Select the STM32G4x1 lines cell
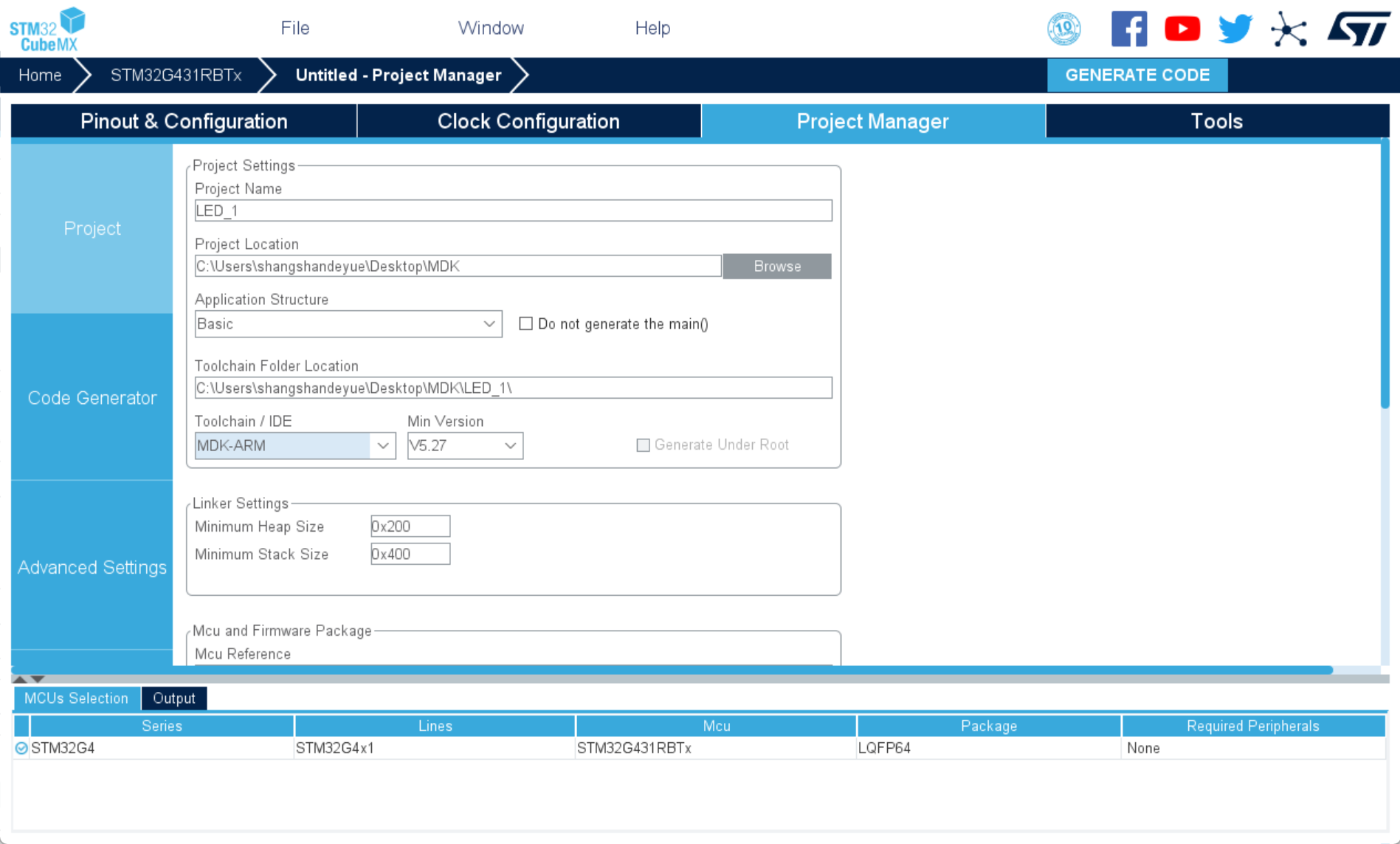Viewport: 1400px width, 844px height. [x=435, y=748]
